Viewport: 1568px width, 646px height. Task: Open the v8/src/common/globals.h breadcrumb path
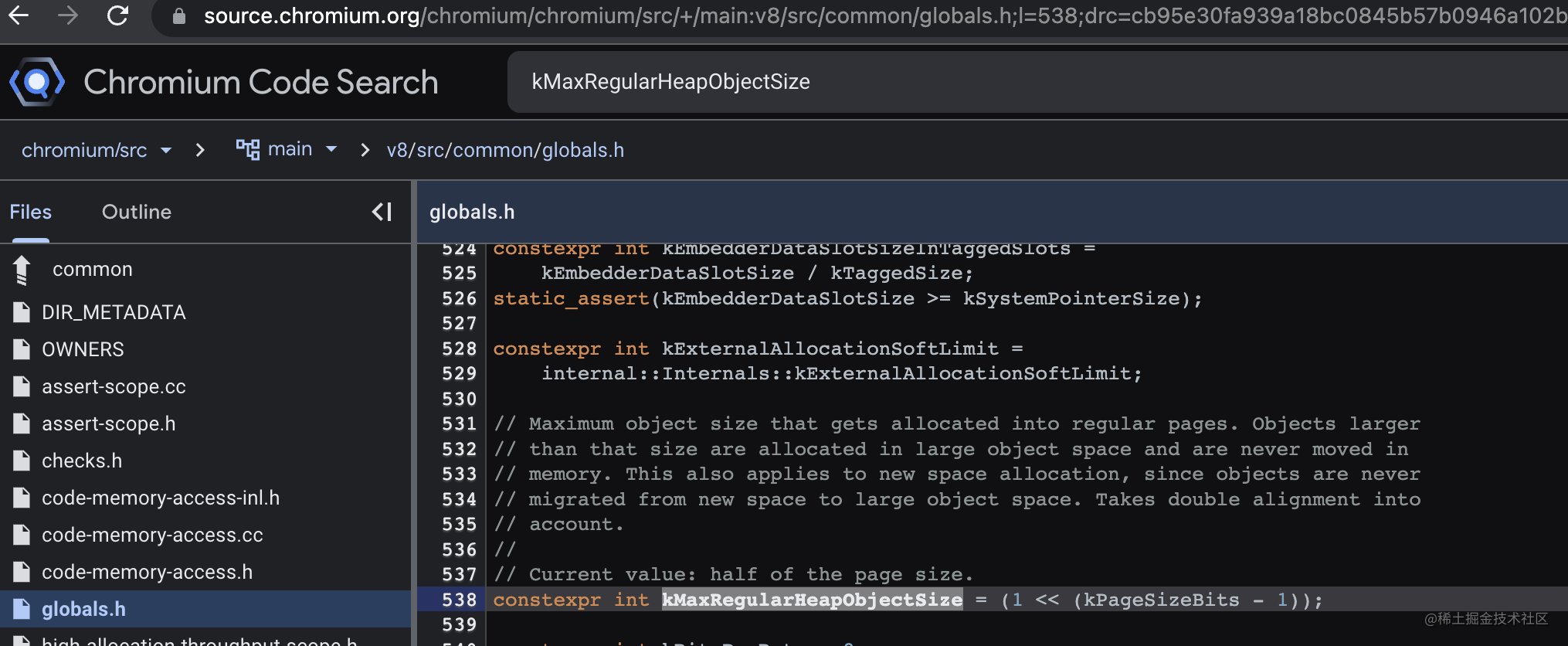[505, 150]
